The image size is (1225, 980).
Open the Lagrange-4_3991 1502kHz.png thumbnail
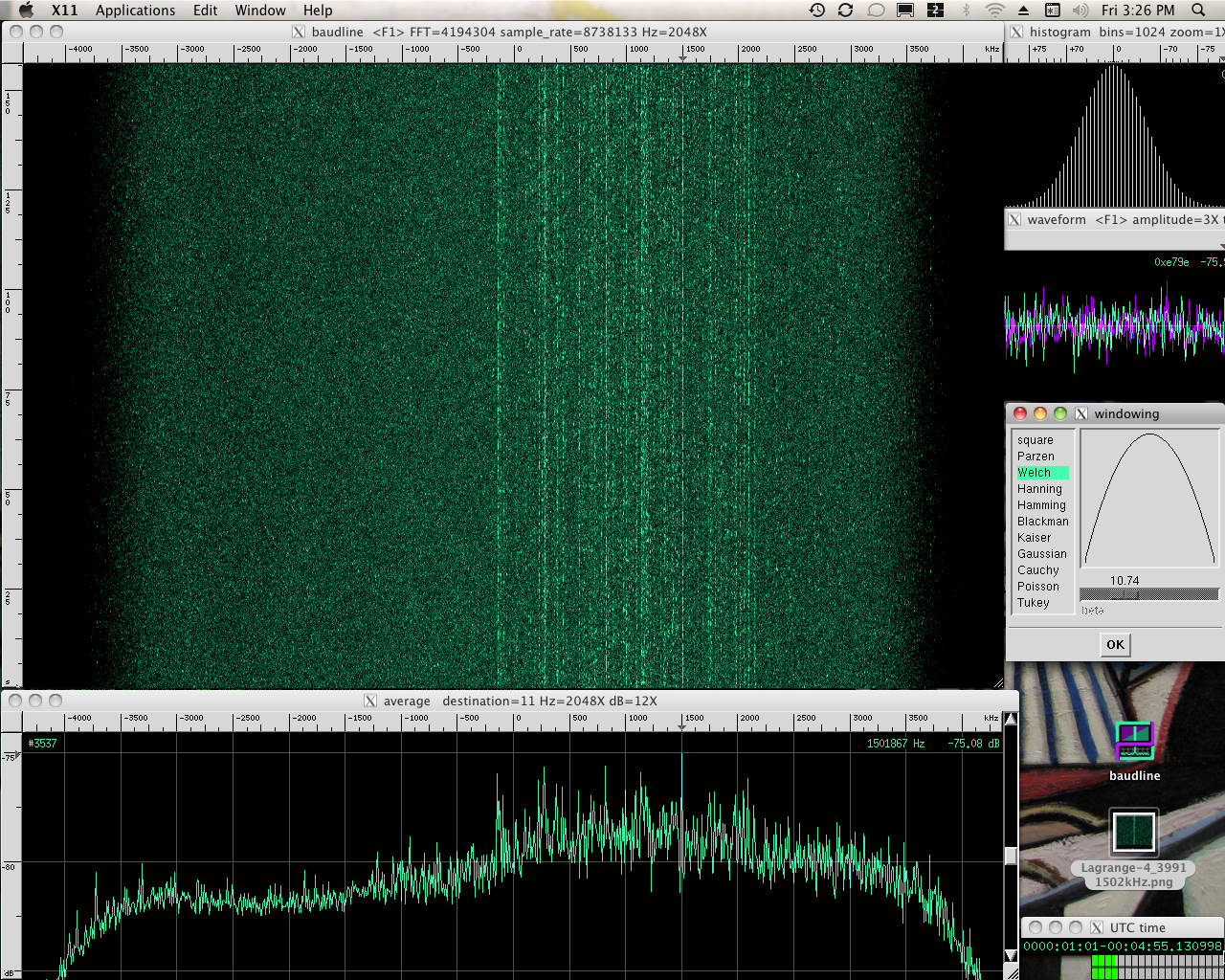1135,832
